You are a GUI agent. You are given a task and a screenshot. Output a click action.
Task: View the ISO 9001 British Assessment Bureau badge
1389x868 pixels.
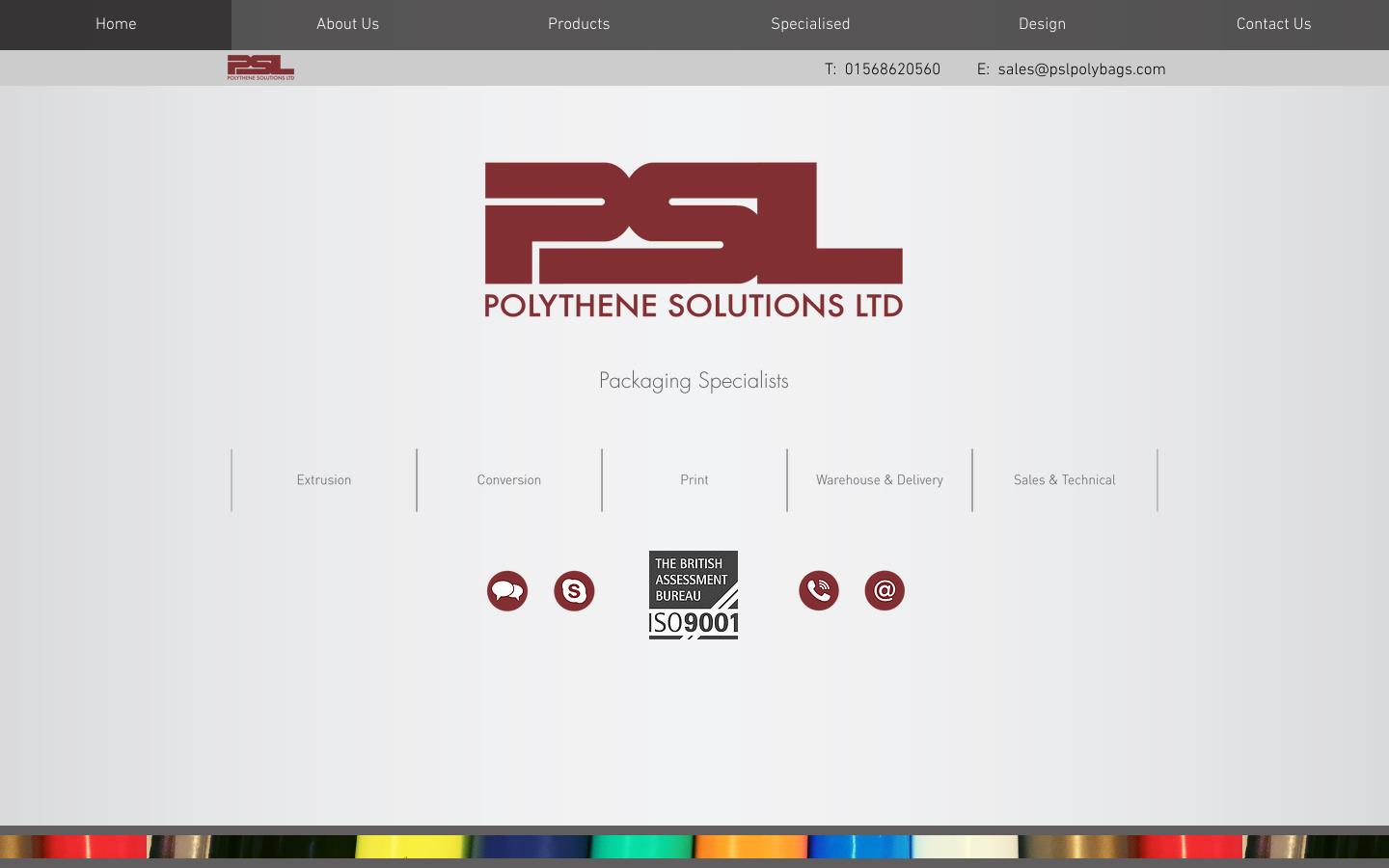694,595
